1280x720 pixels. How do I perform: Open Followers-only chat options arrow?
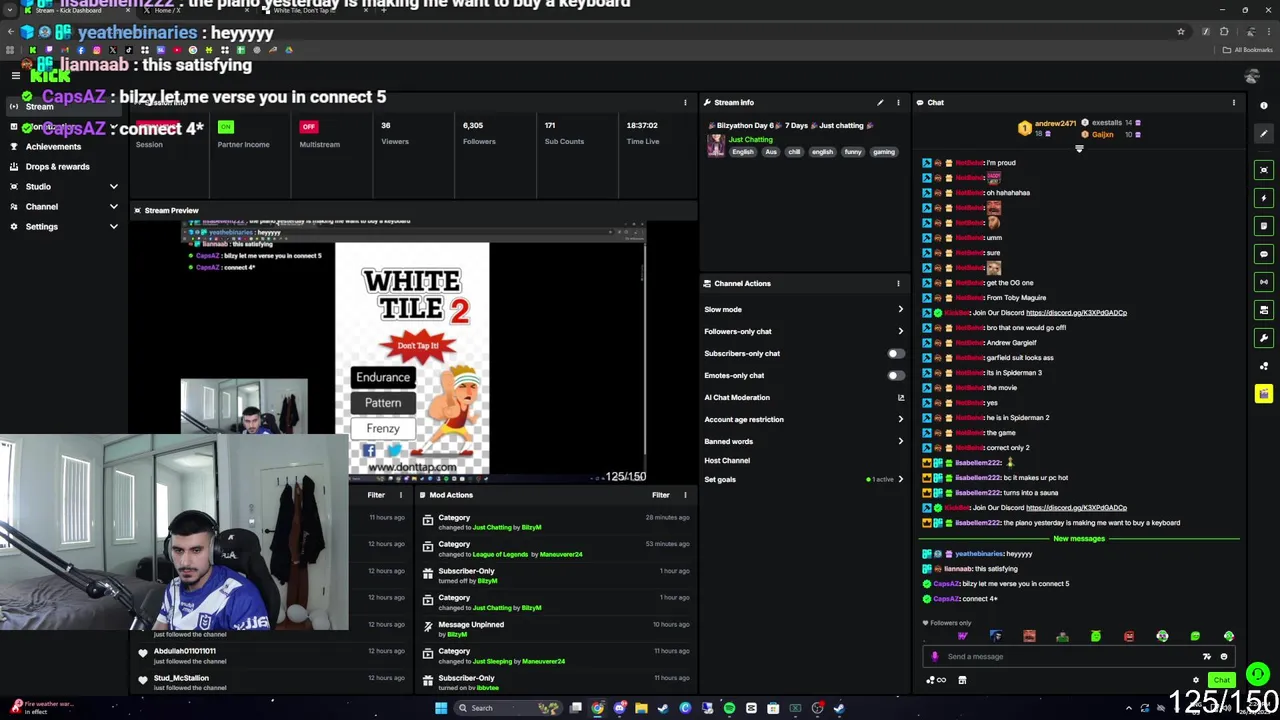pyautogui.click(x=900, y=331)
